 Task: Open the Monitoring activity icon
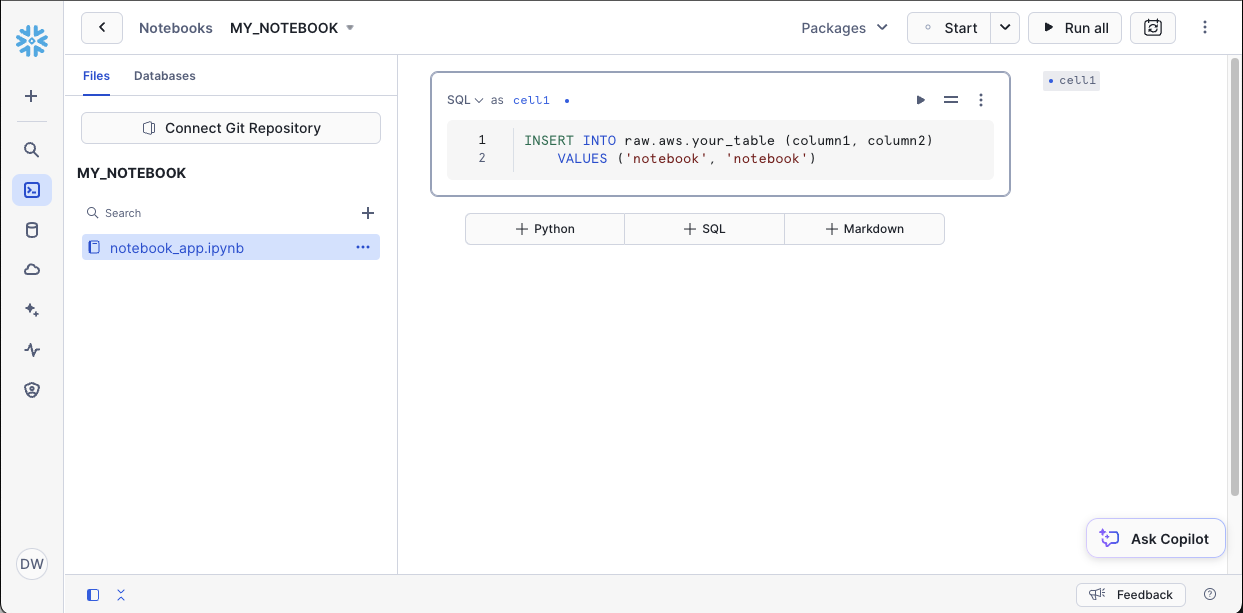coord(32,350)
